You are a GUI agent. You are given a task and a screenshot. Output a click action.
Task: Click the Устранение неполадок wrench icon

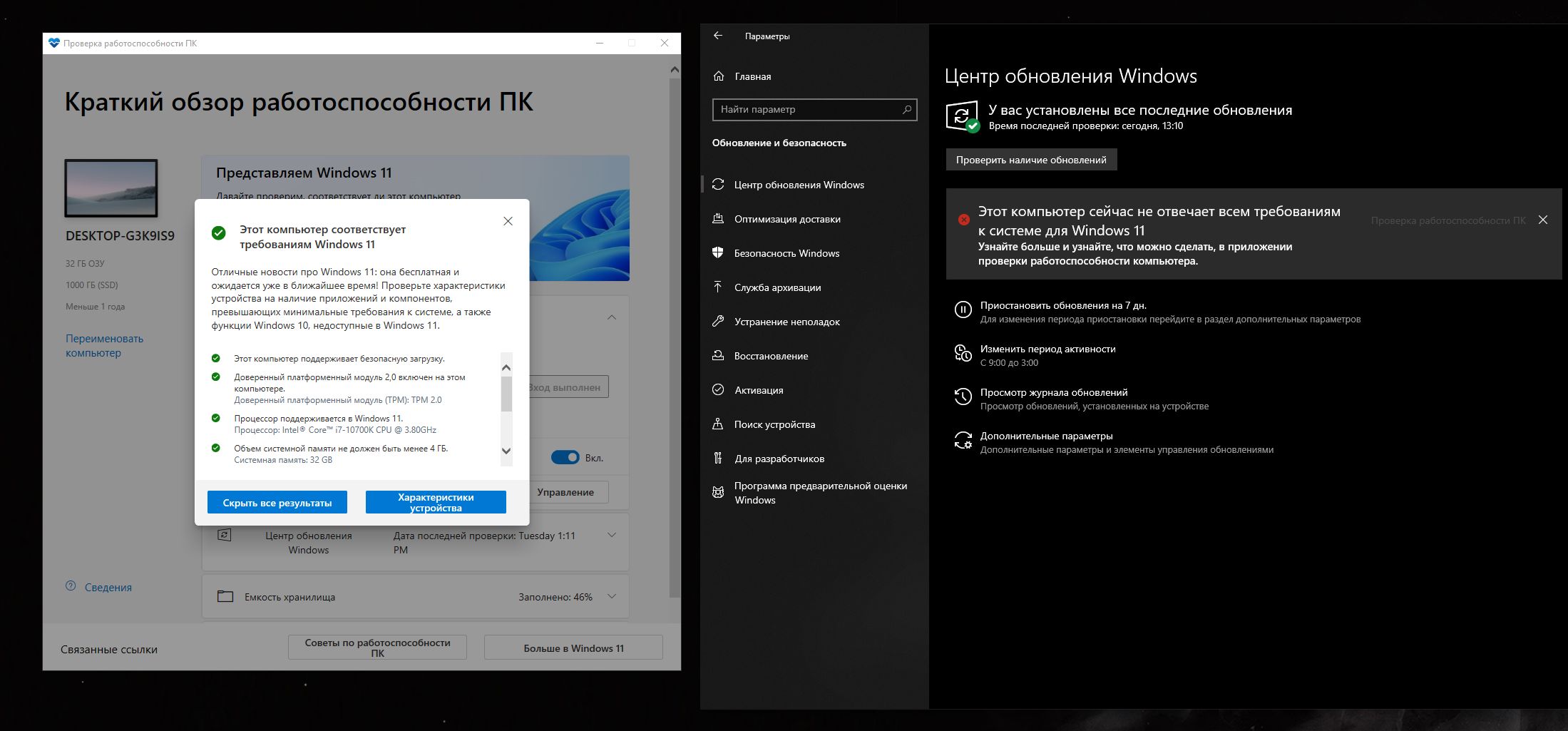(718, 322)
